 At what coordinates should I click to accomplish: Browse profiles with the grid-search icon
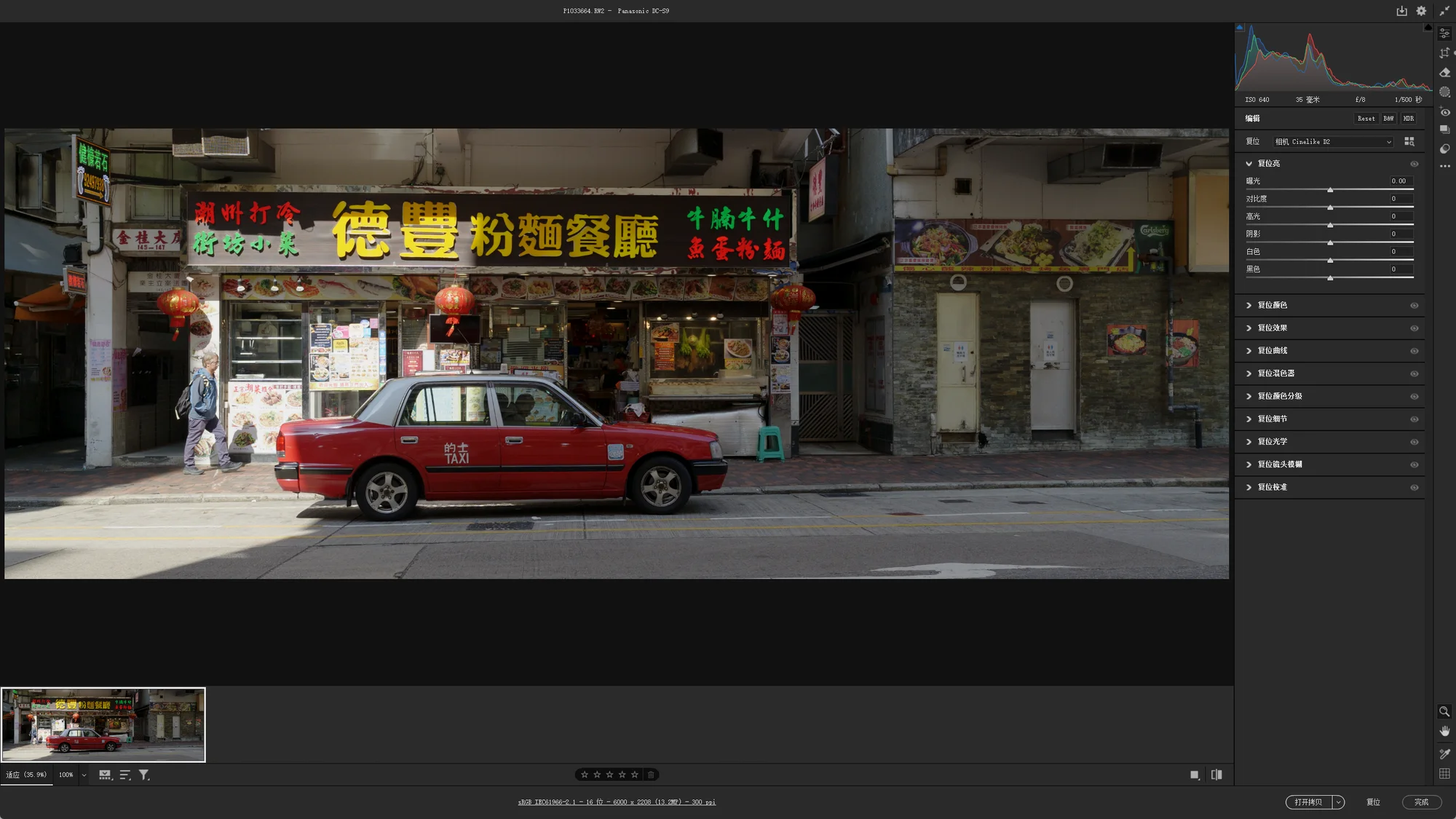coord(1409,142)
